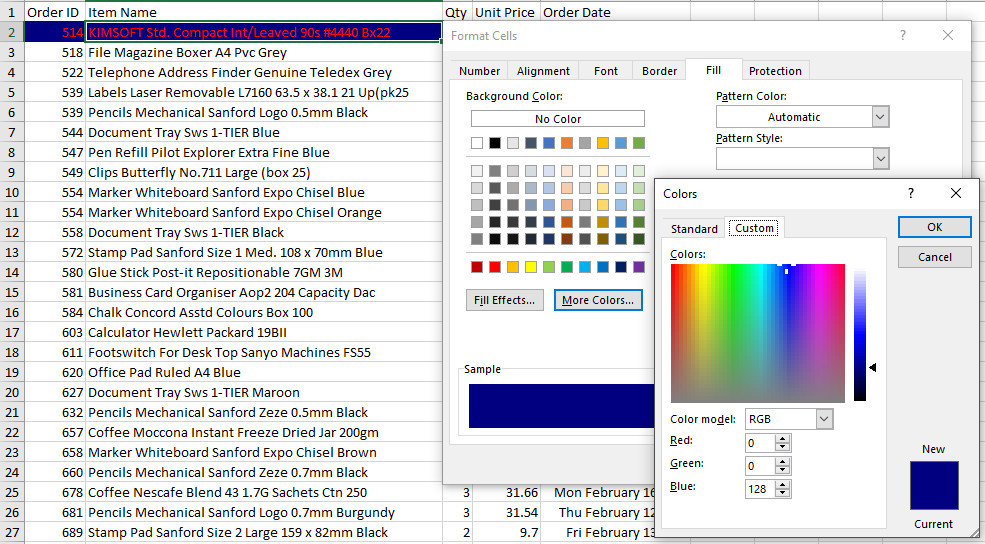Click the New/Current color preview box
The image size is (985, 544).
point(934,486)
